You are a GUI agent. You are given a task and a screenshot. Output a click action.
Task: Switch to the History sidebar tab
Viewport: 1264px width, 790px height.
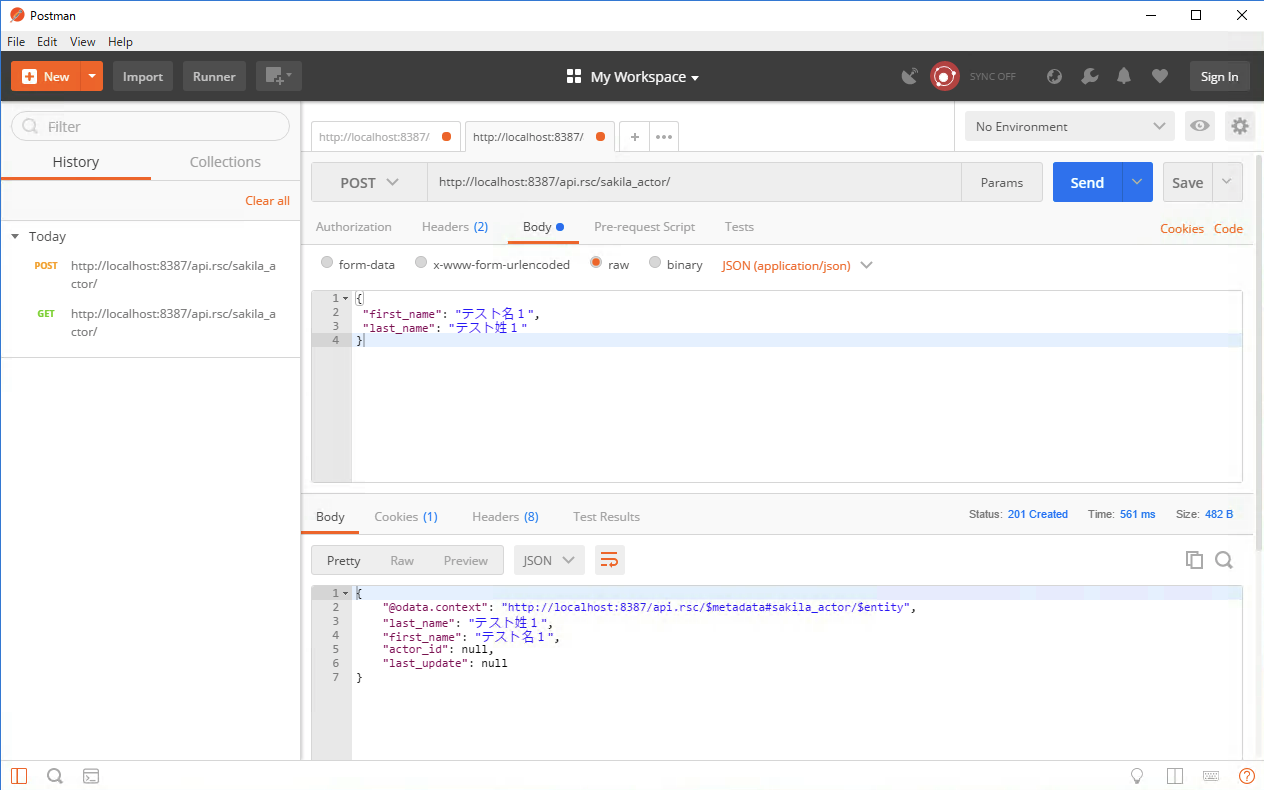pos(76,162)
